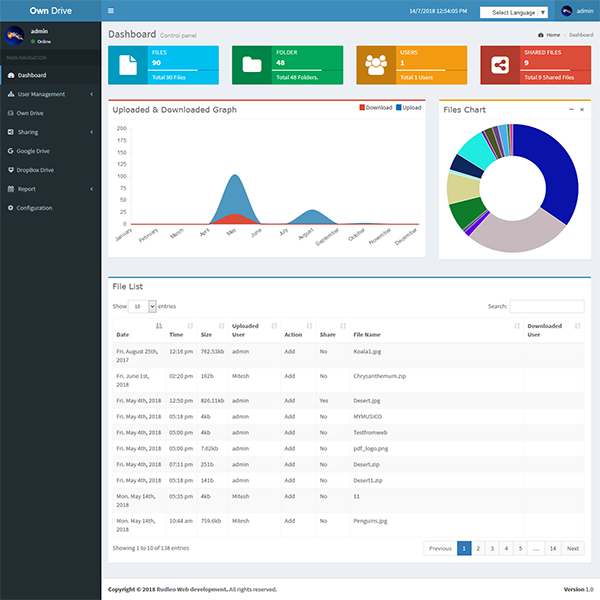Click the Users tile group icon
The image size is (600, 600).
pyautogui.click(x=376, y=65)
